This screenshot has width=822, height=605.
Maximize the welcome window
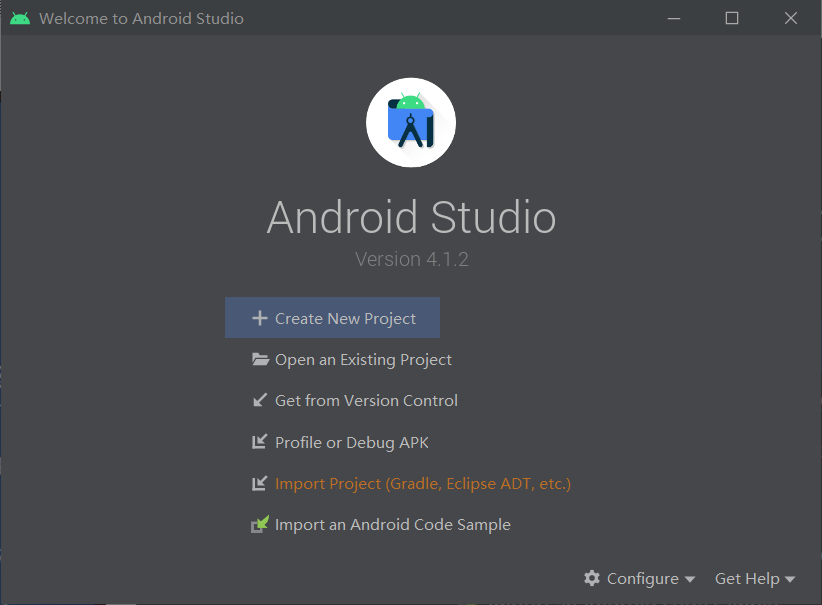pyautogui.click(x=731, y=18)
